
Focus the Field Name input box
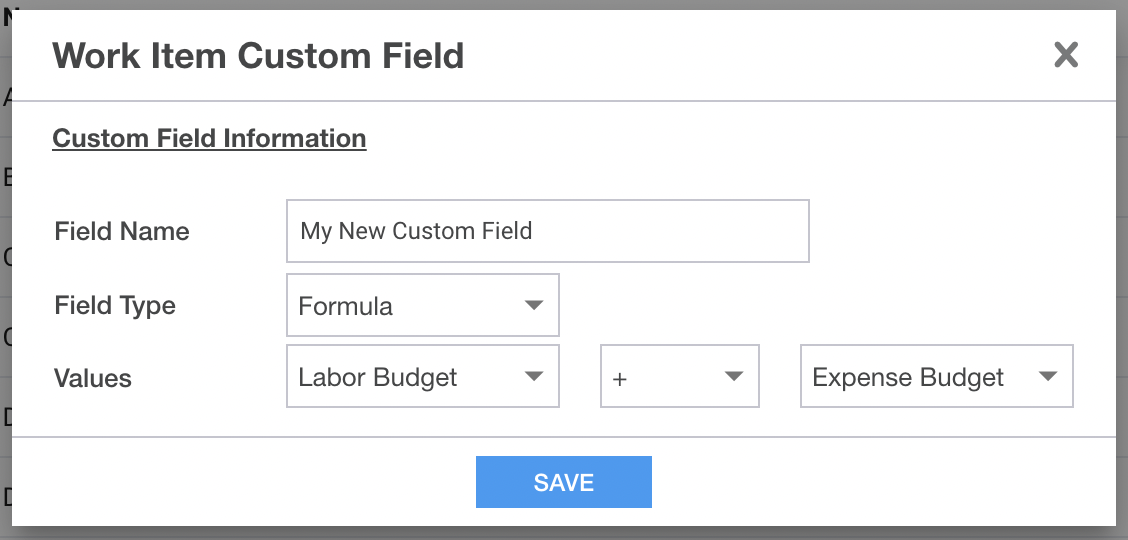547,231
